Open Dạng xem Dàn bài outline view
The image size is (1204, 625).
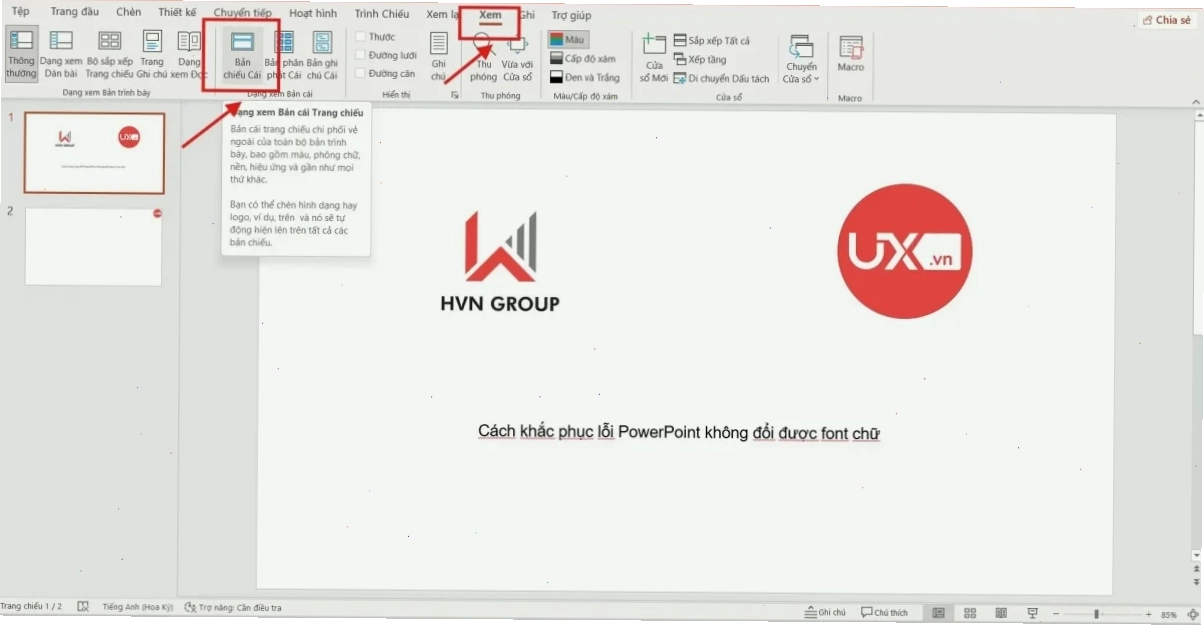pos(61,54)
